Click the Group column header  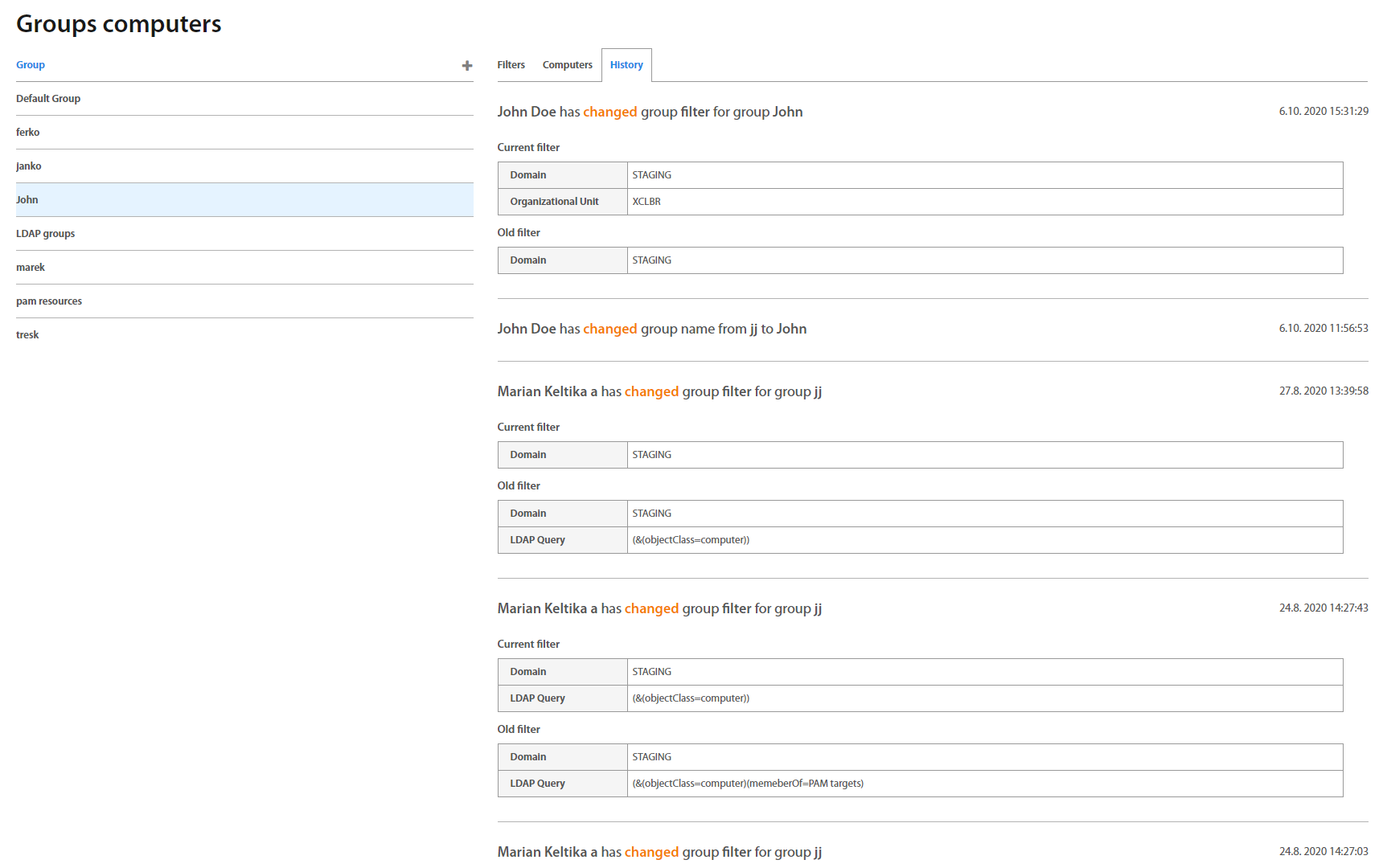tap(31, 65)
